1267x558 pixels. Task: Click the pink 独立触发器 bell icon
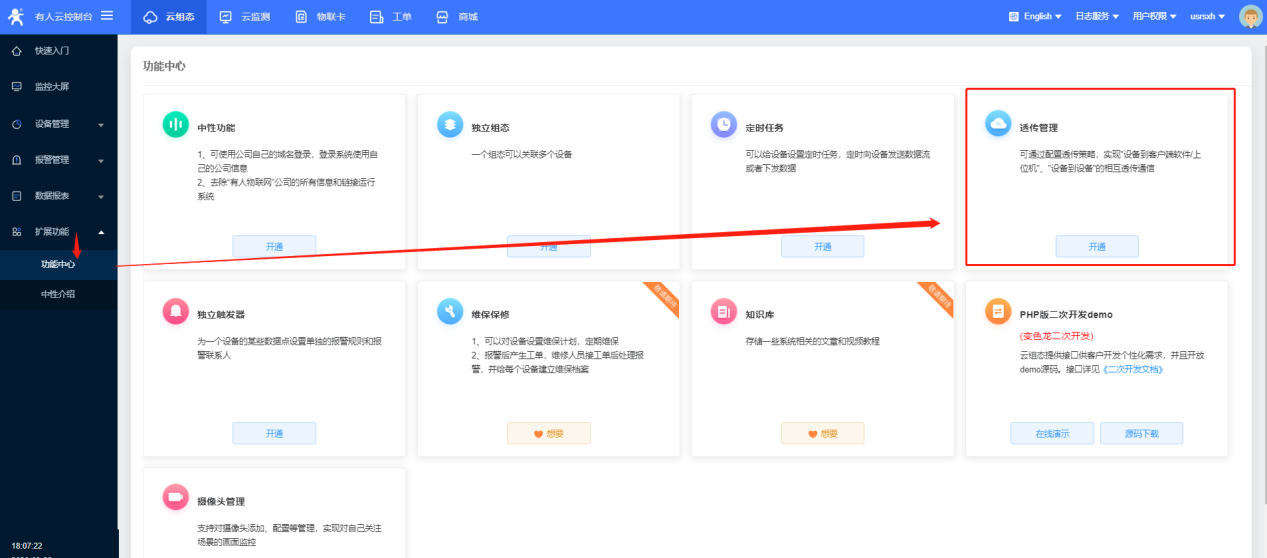[x=176, y=311]
